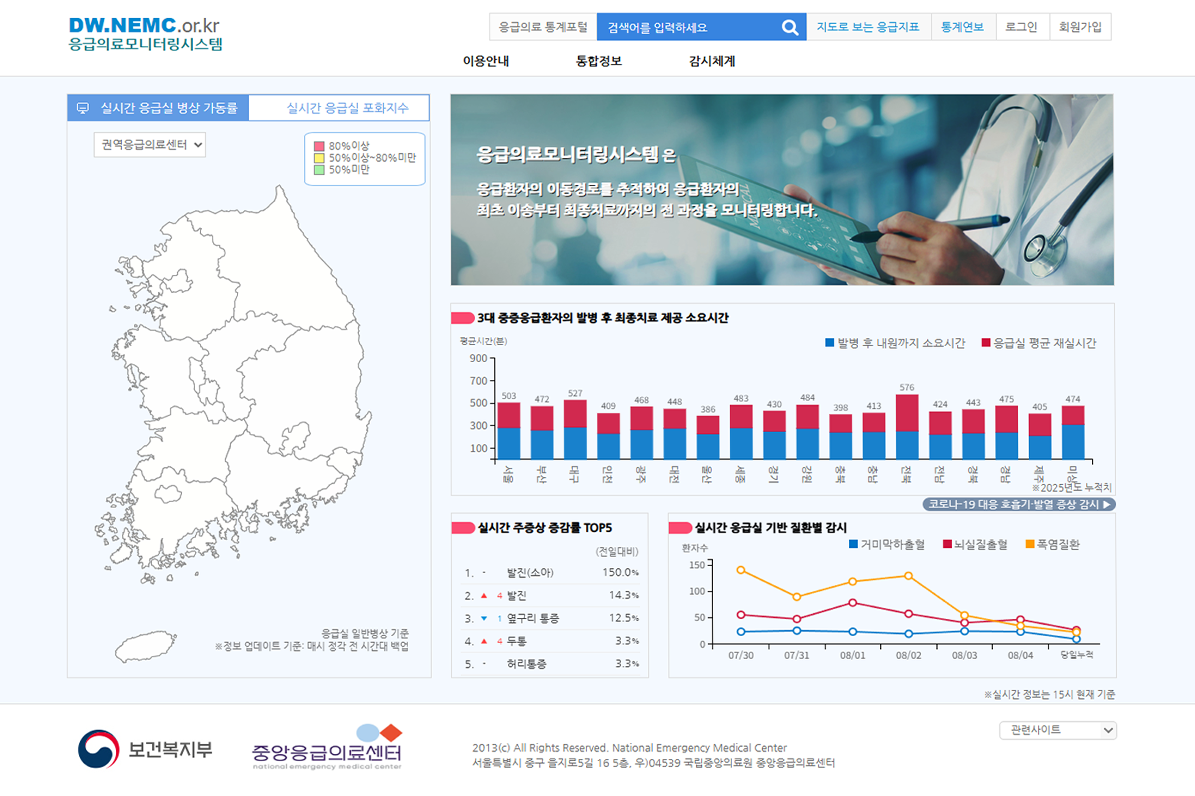Screen dimensions: 1195x796
Task: Open the 통합정보 navigation menu
Action: [x=599, y=61]
